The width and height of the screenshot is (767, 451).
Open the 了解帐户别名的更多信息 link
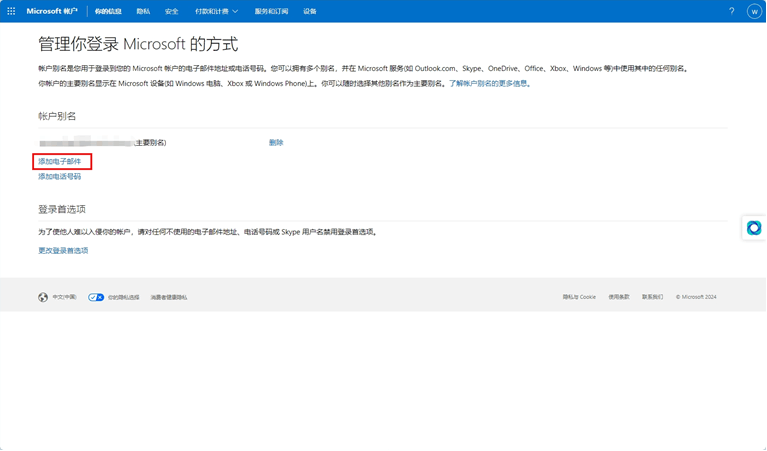coord(488,83)
